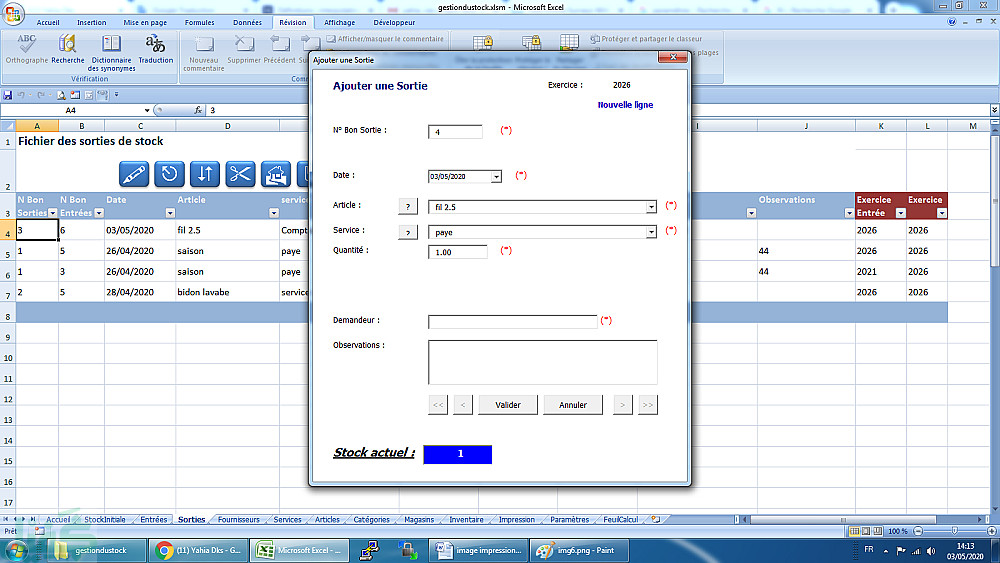1000x563 pixels.
Task: Click the blue house home icon button
Action: tap(276, 174)
